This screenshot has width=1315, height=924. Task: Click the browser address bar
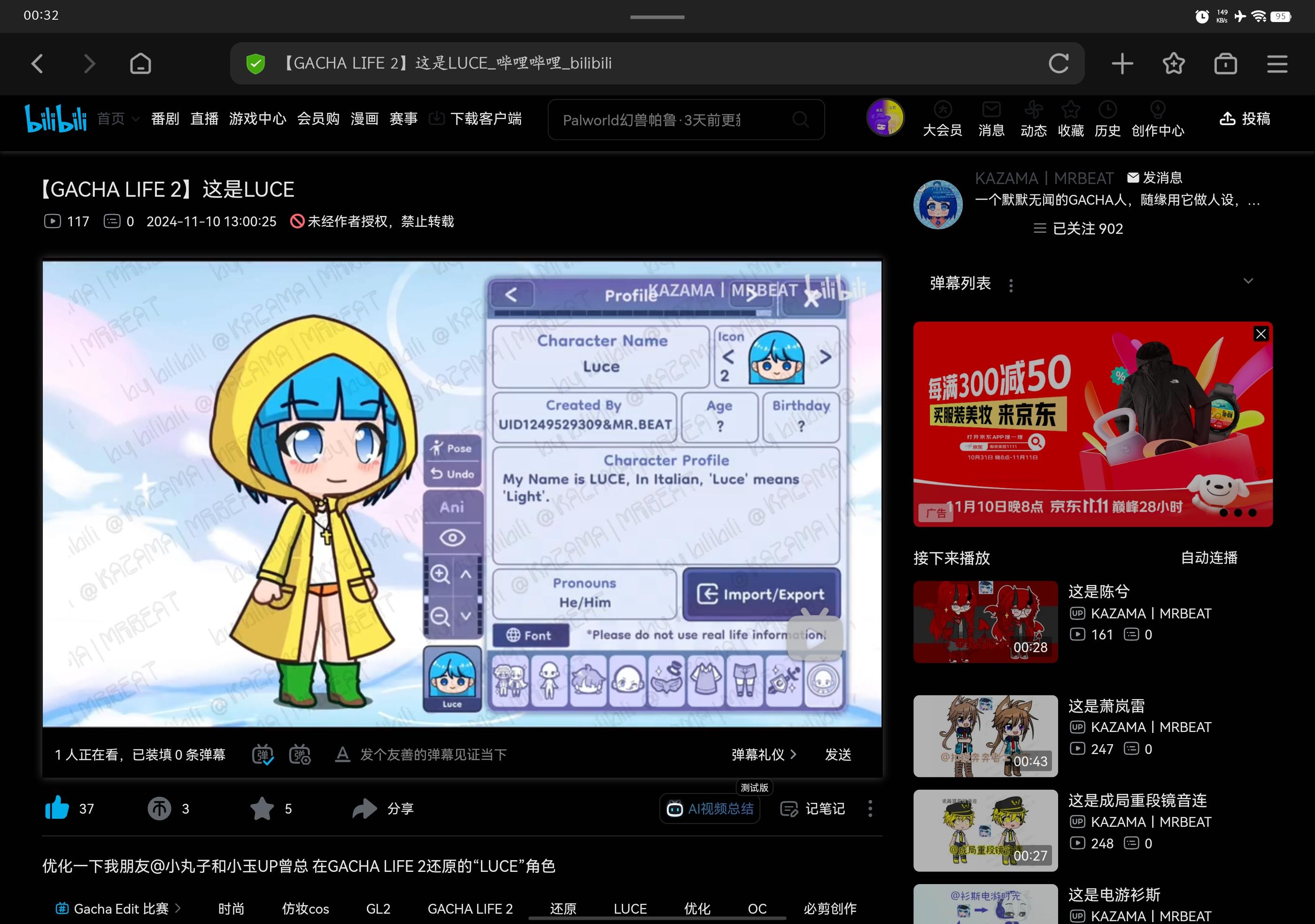point(657,63)
